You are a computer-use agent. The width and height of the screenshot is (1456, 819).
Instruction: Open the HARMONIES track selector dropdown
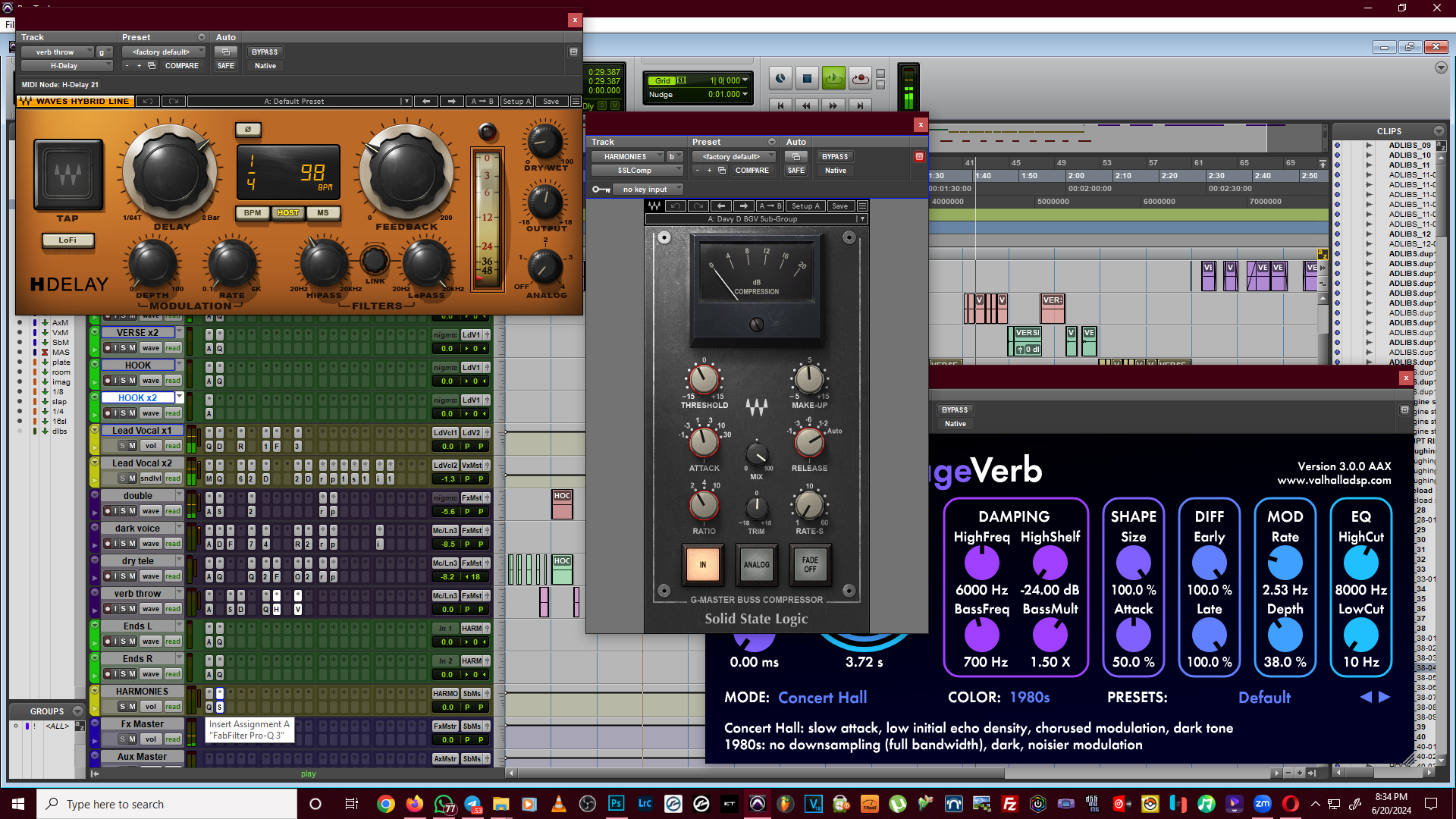(627, 157)
